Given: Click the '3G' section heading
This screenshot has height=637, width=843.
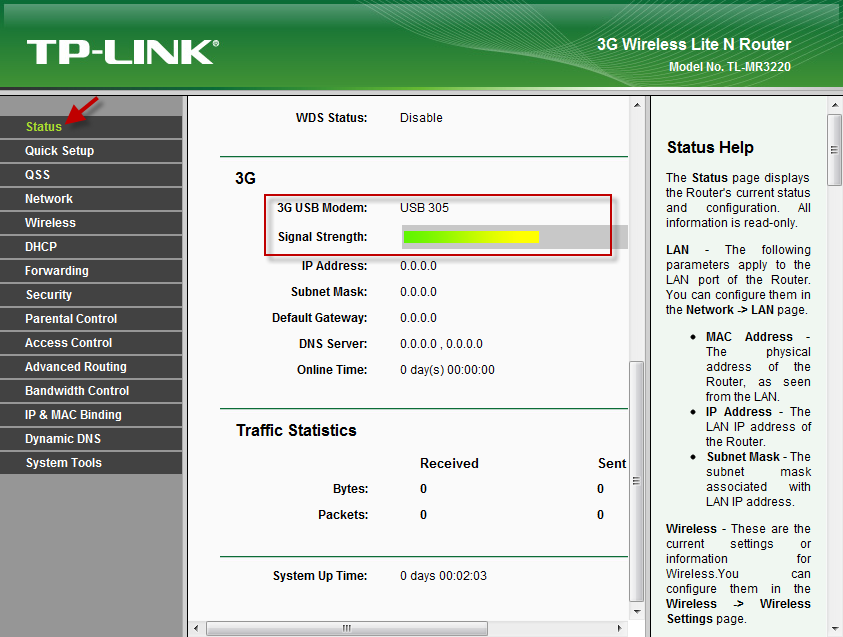Looking at the screenshot, I should coord(245,178).
